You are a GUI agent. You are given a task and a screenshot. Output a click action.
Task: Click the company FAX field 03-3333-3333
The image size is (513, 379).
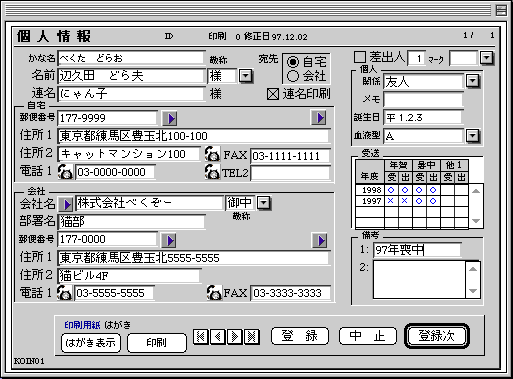point(290,293)
